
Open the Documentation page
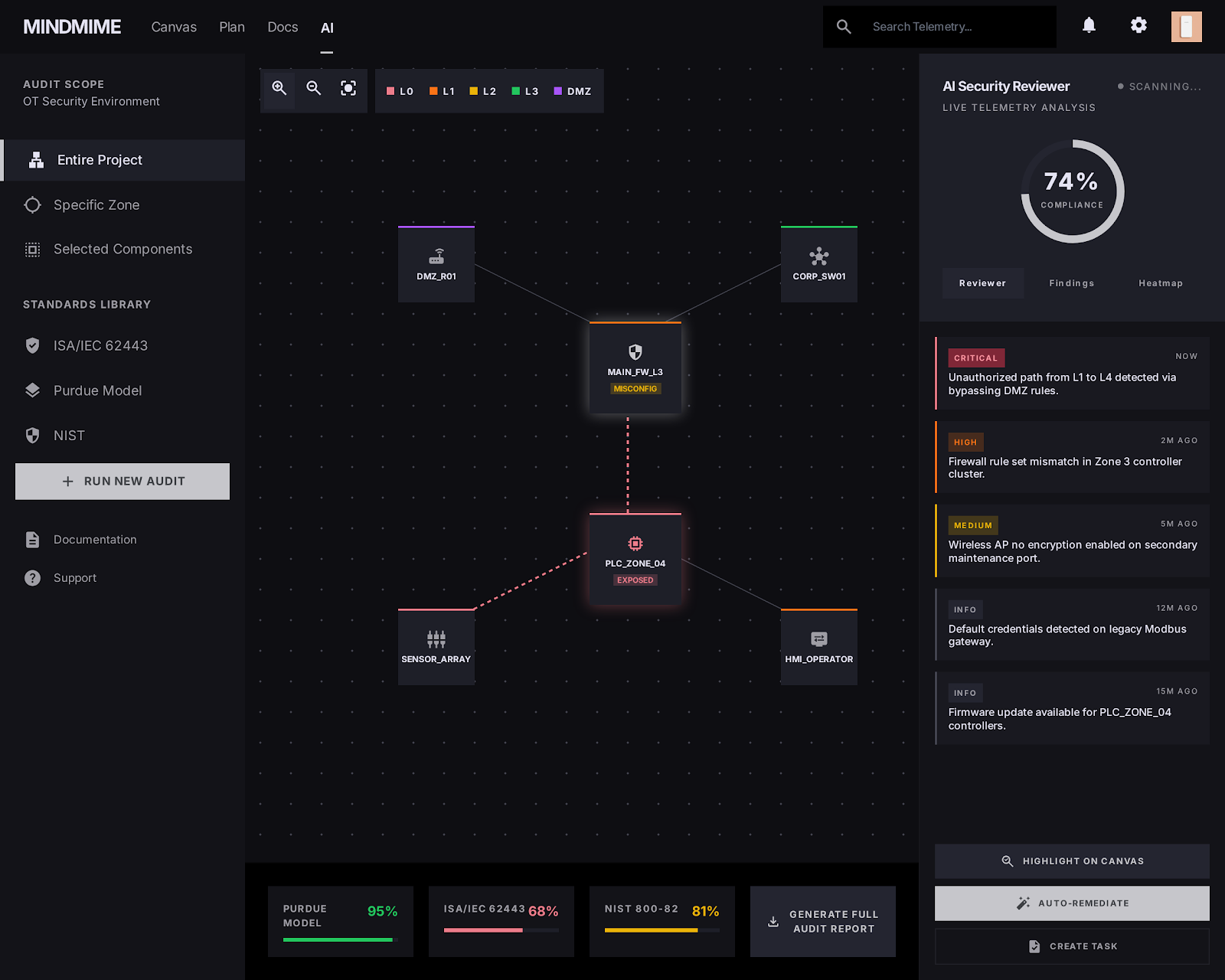pyautogui.click(x=94, y=539)
